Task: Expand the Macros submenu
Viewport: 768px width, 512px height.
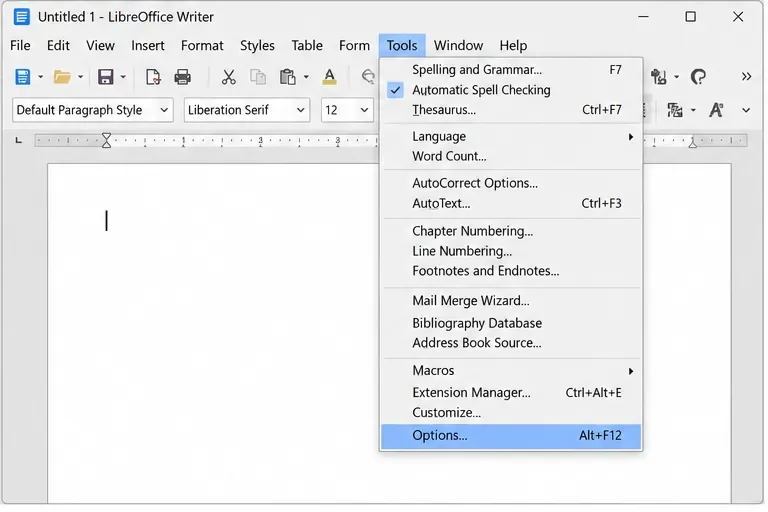Action: [x=510, y=370]
